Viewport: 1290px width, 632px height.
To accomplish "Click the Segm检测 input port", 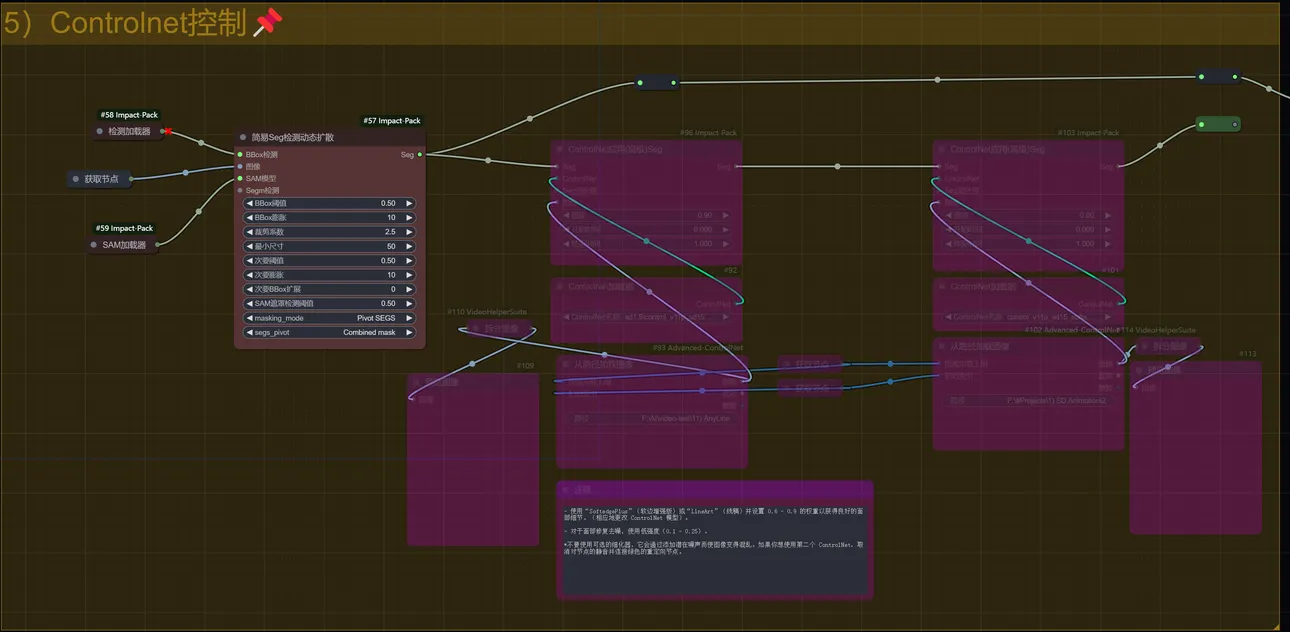I will click(240, 190).
